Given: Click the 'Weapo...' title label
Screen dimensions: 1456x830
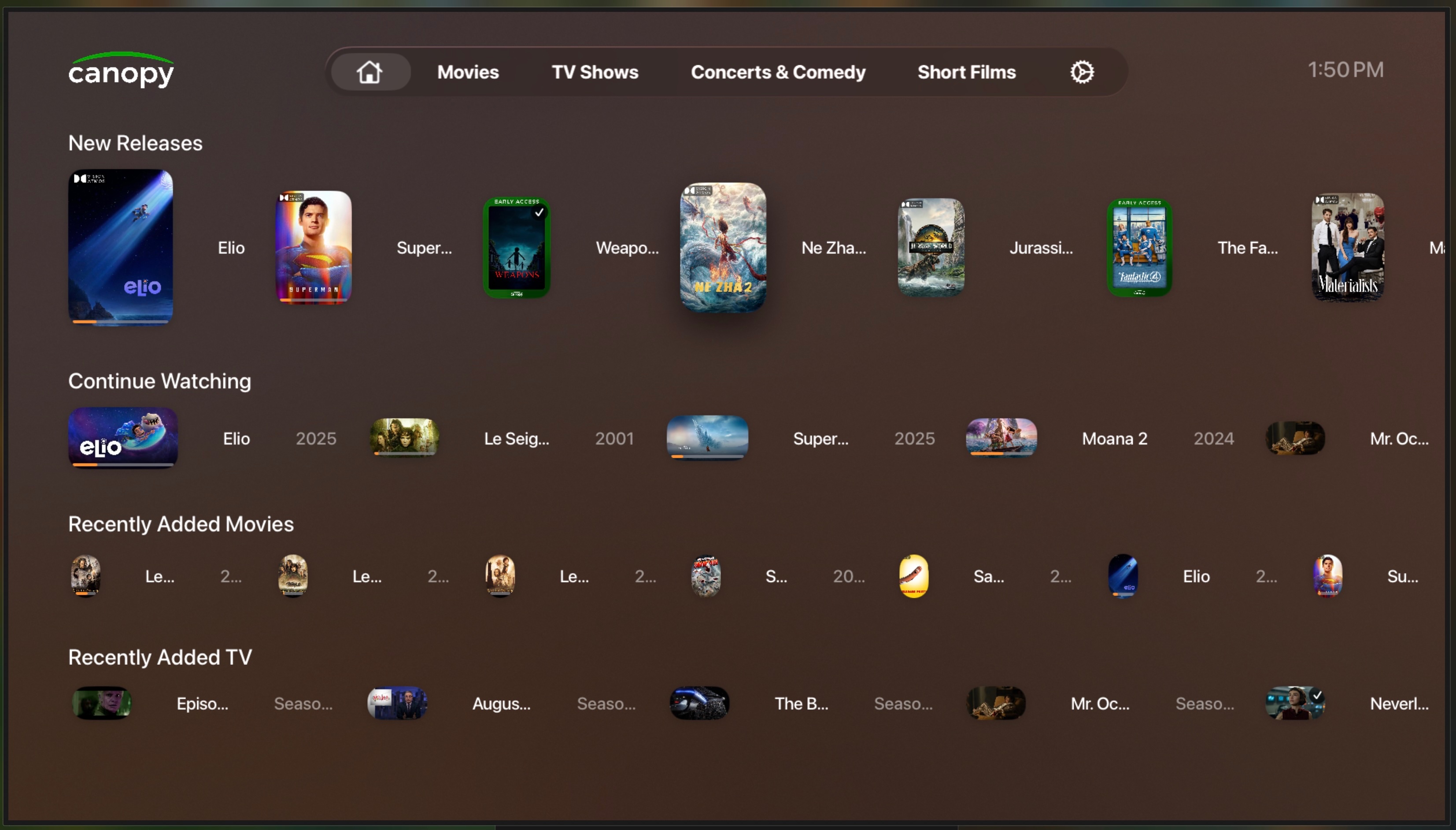Looking at the screenshot, I should [627, 248].
